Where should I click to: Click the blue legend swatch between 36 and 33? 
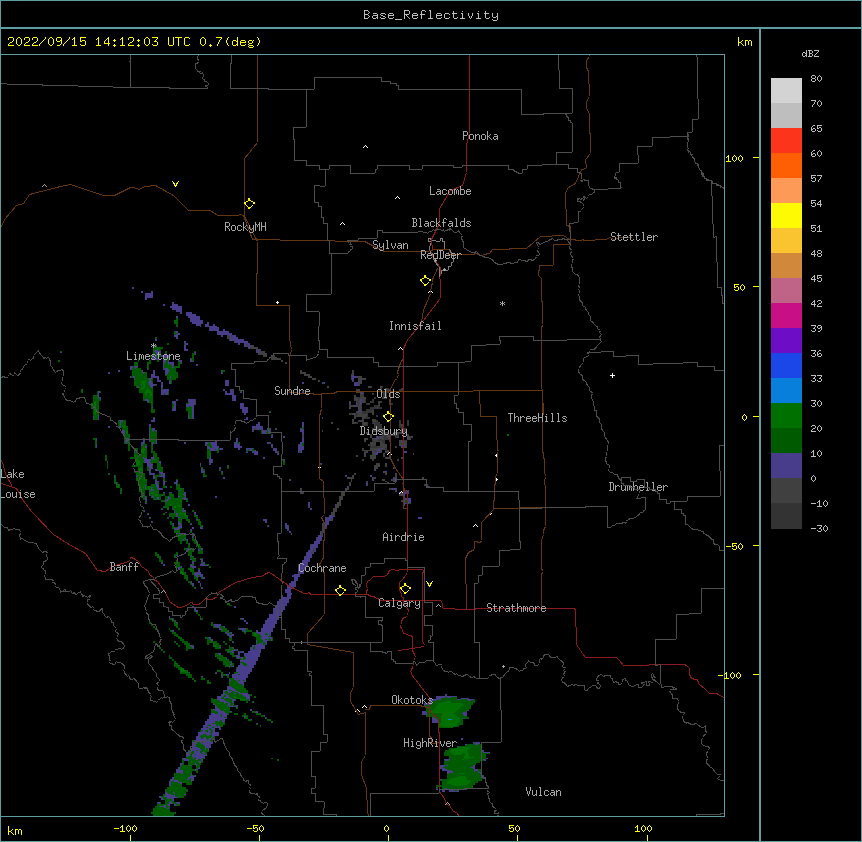coord(786,365)
